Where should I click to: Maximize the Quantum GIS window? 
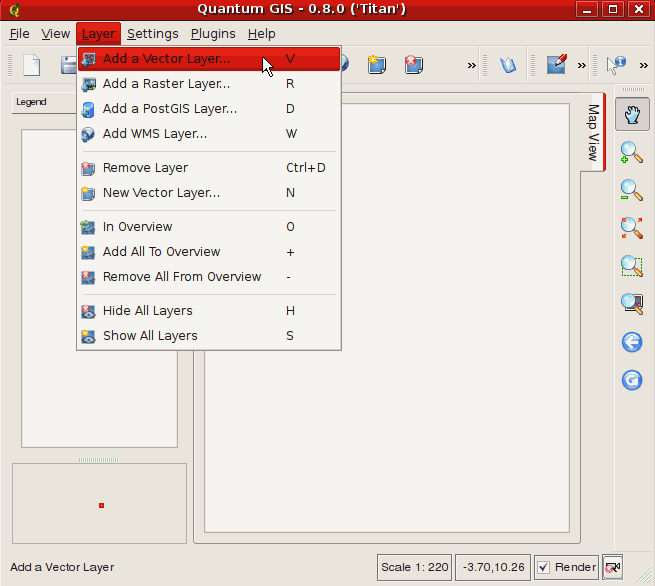coord(613,9)
